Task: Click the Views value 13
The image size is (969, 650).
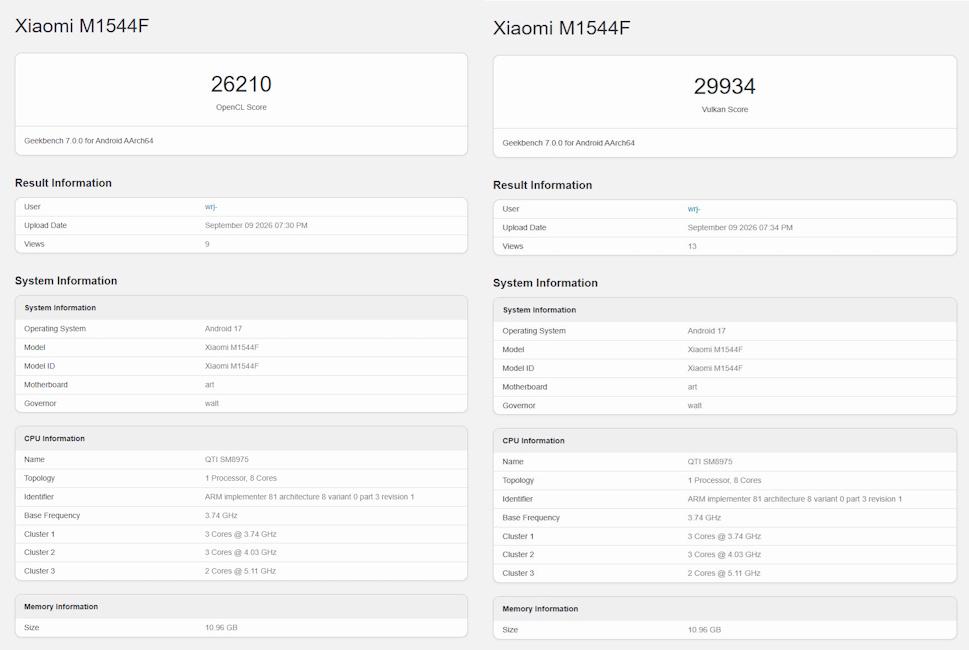Action: click(x=692, y=247)
